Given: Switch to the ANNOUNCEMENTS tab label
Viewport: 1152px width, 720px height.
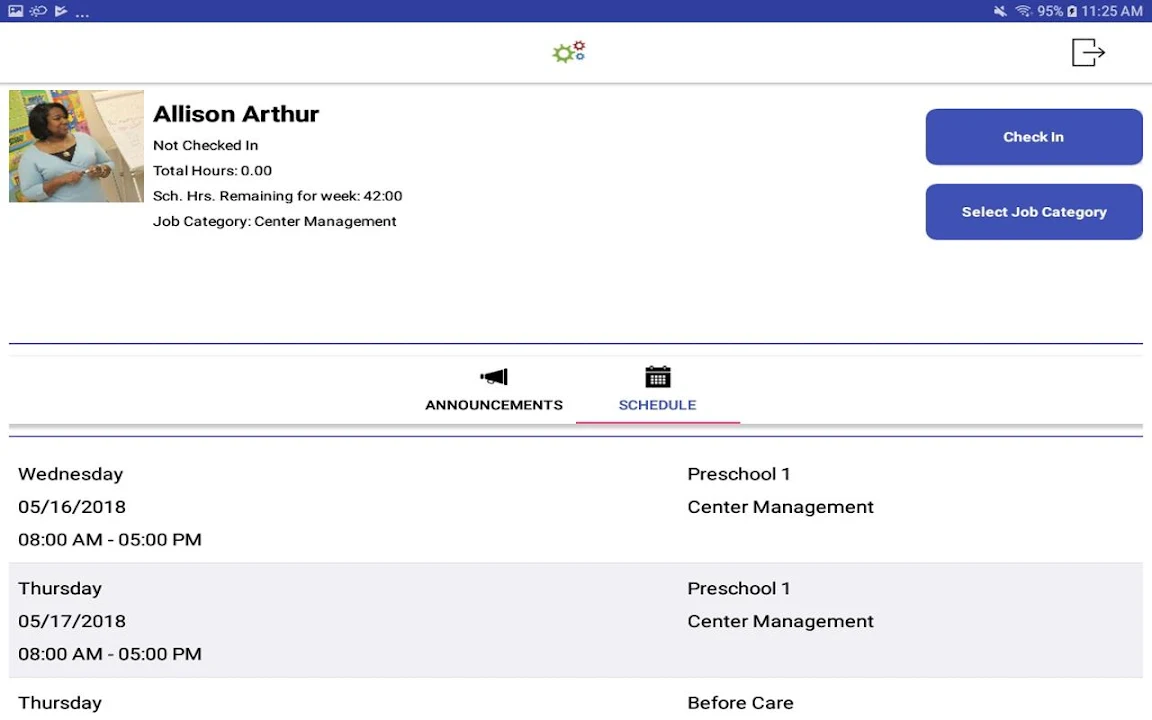Looking at the screenshot, I should [x=494, y=405].
